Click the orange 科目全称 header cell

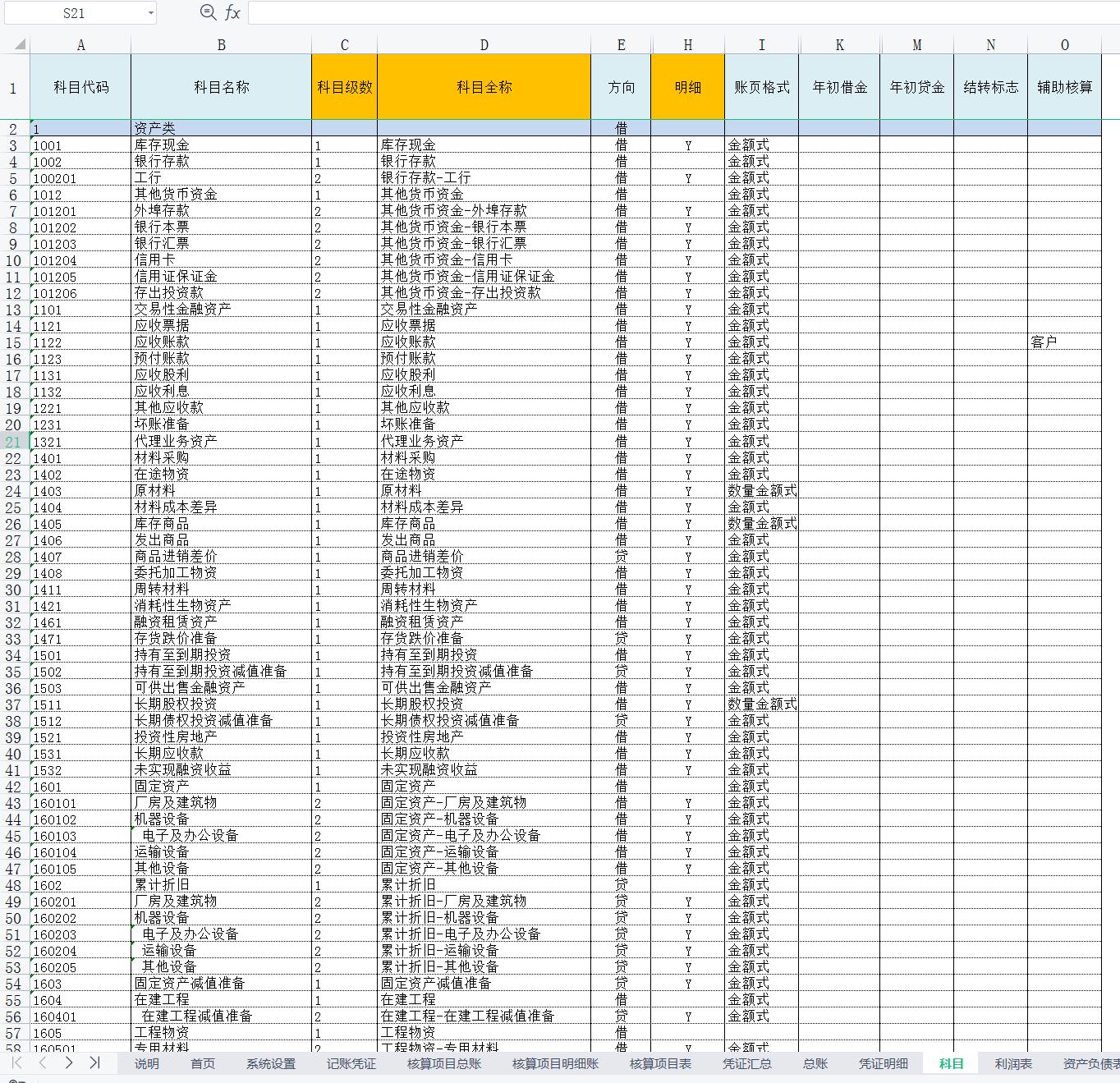(x=484, y=87)
